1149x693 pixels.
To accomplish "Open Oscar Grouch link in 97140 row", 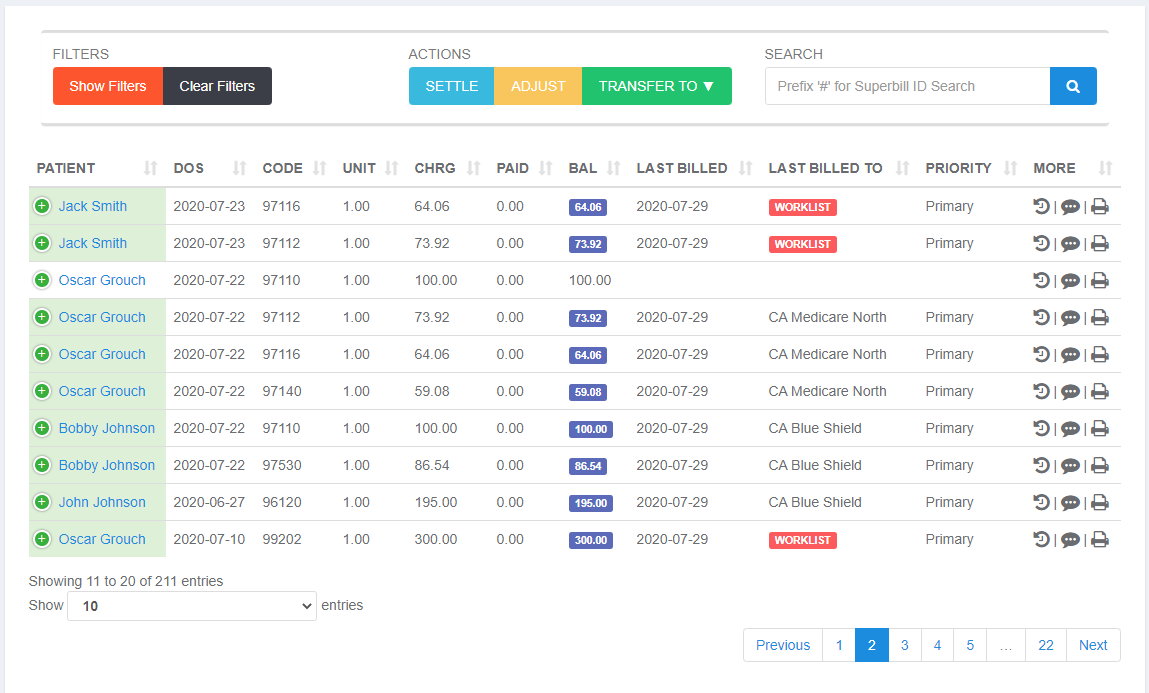I will [102, 391].
